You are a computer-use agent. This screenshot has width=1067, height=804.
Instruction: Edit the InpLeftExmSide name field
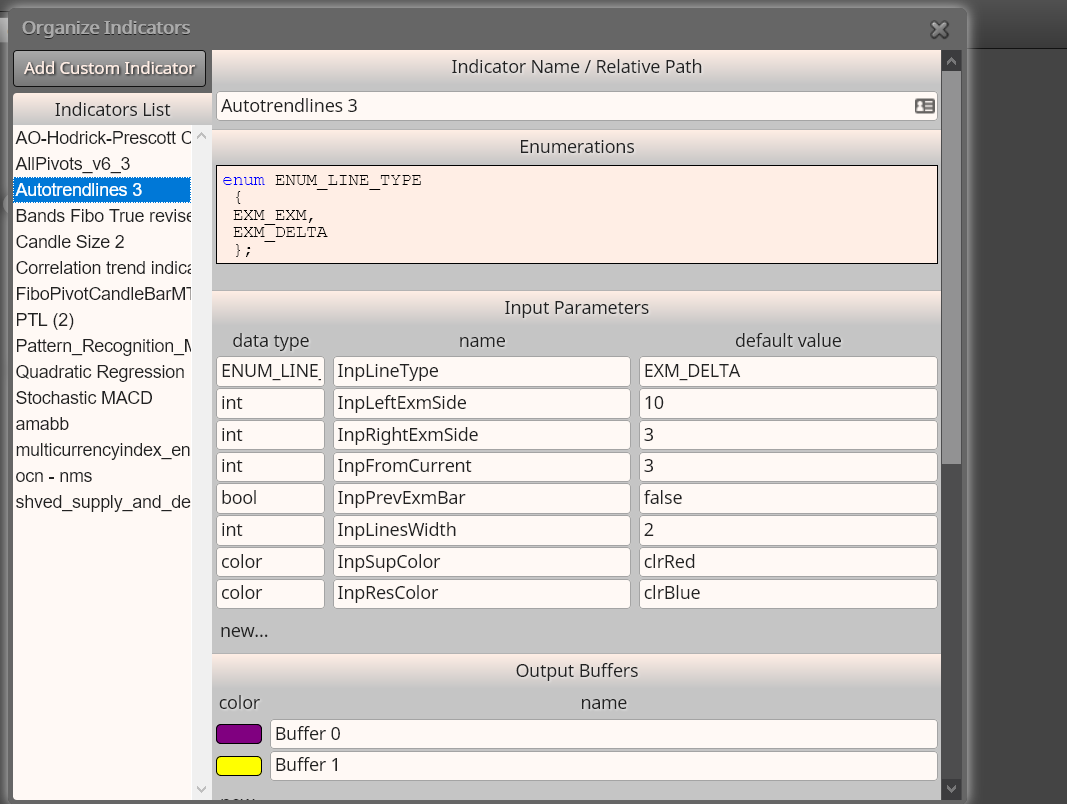(481, 403)
